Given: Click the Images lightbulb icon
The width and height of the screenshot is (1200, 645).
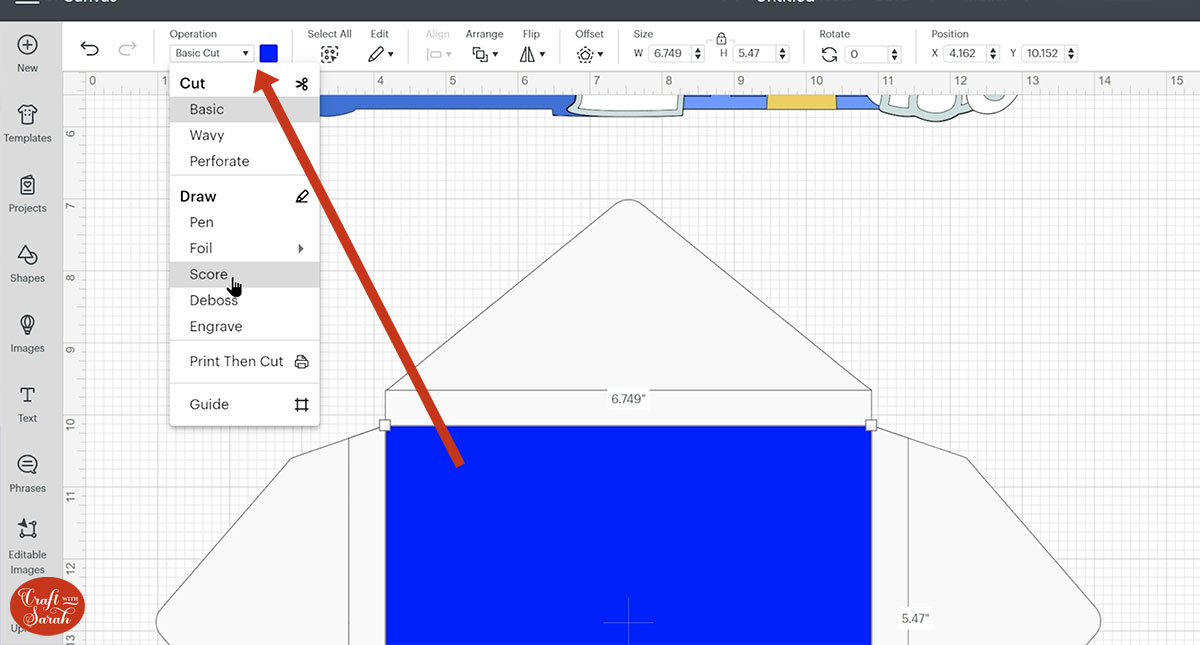Looking at the screenshot, I should coord(28,326).
